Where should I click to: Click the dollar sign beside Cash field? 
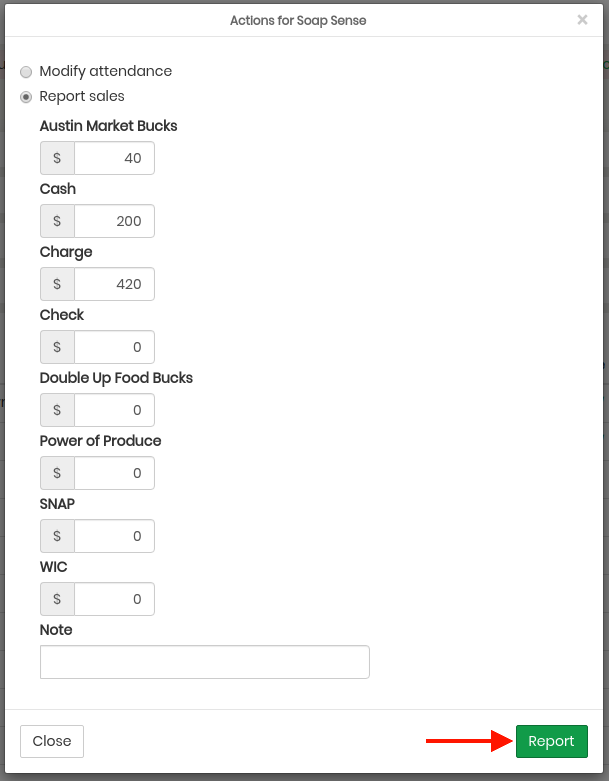coord(57,221)
